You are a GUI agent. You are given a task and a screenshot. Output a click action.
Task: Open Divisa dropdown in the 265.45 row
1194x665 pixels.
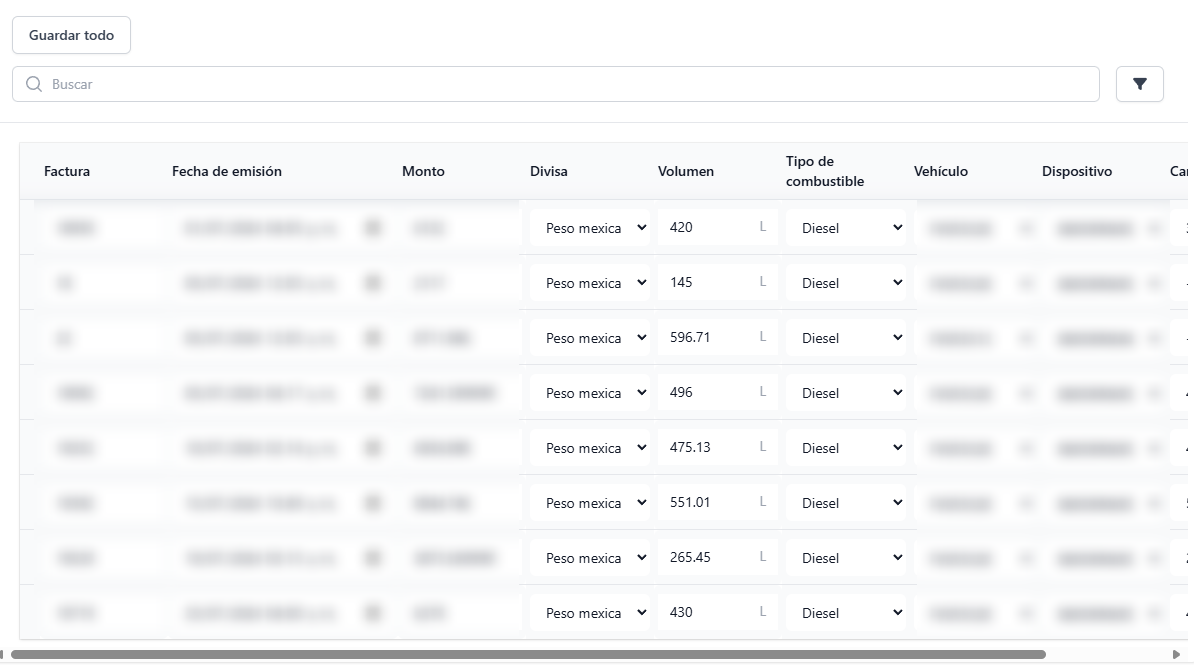point(589,558)
